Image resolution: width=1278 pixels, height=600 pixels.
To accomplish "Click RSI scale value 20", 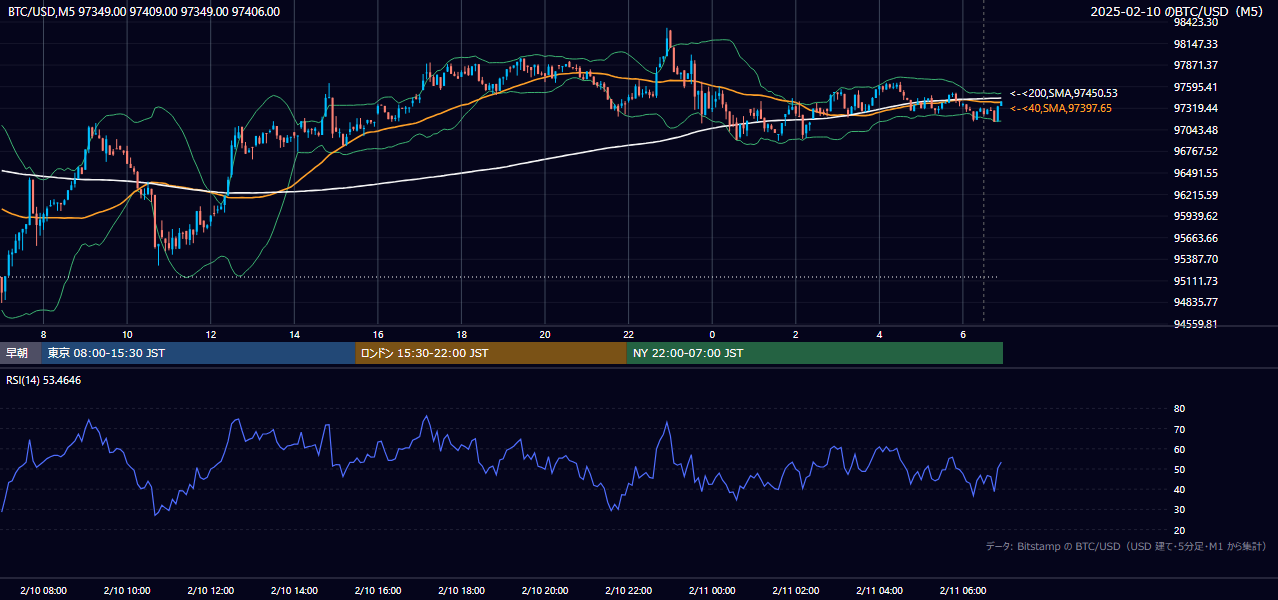I will tap(1179, 530).
